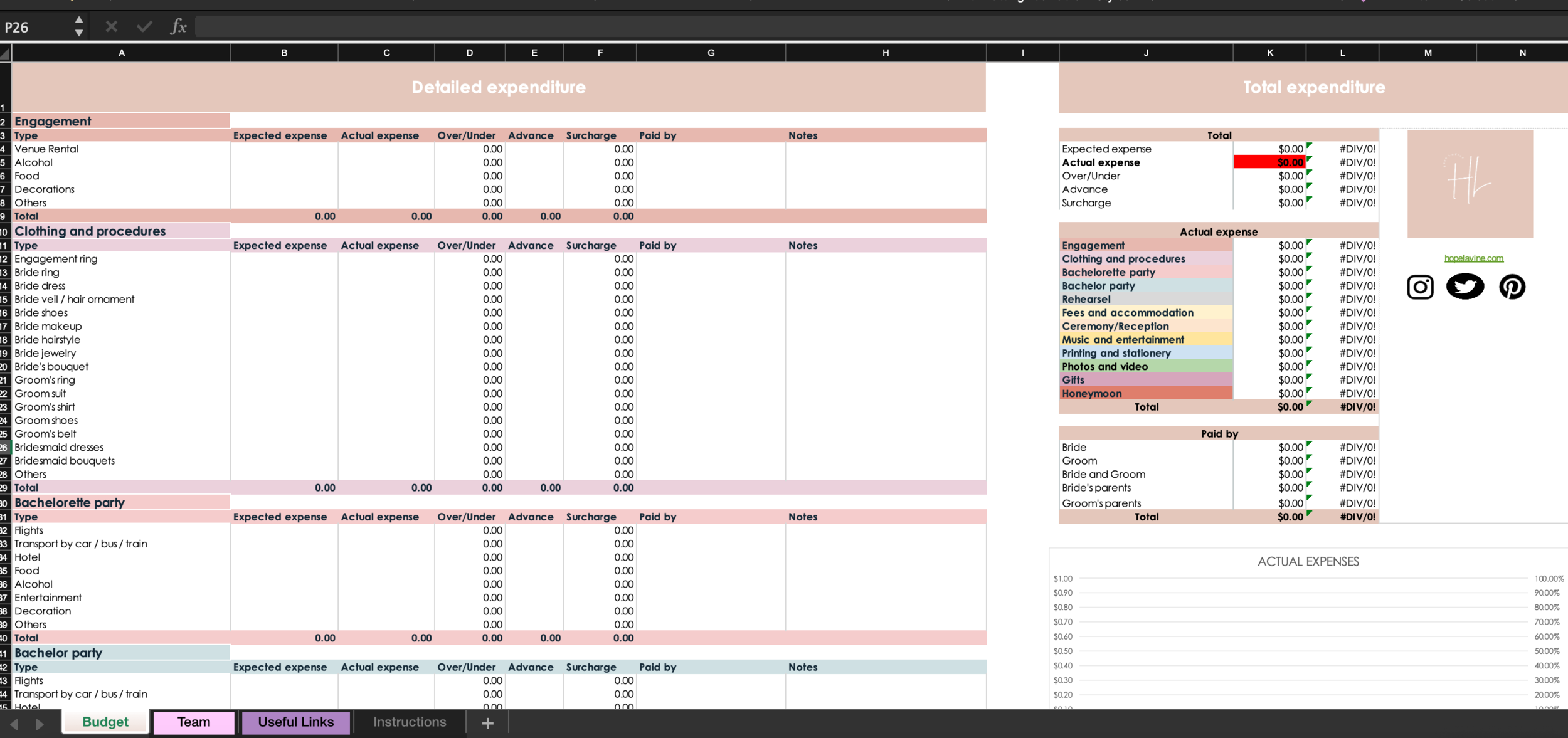Add a new sheet with plus icon
This screenshot has height=738, width=1568.
tap(487, 723)
